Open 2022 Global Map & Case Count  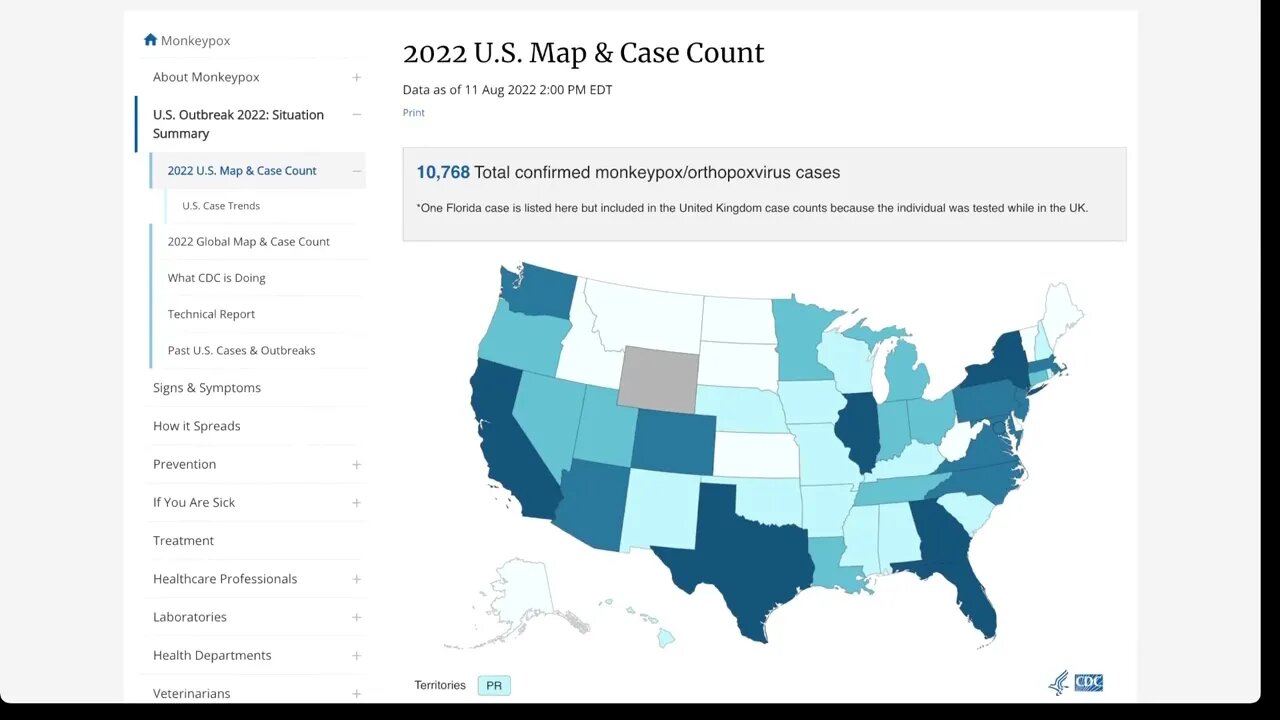click(248, 242)
